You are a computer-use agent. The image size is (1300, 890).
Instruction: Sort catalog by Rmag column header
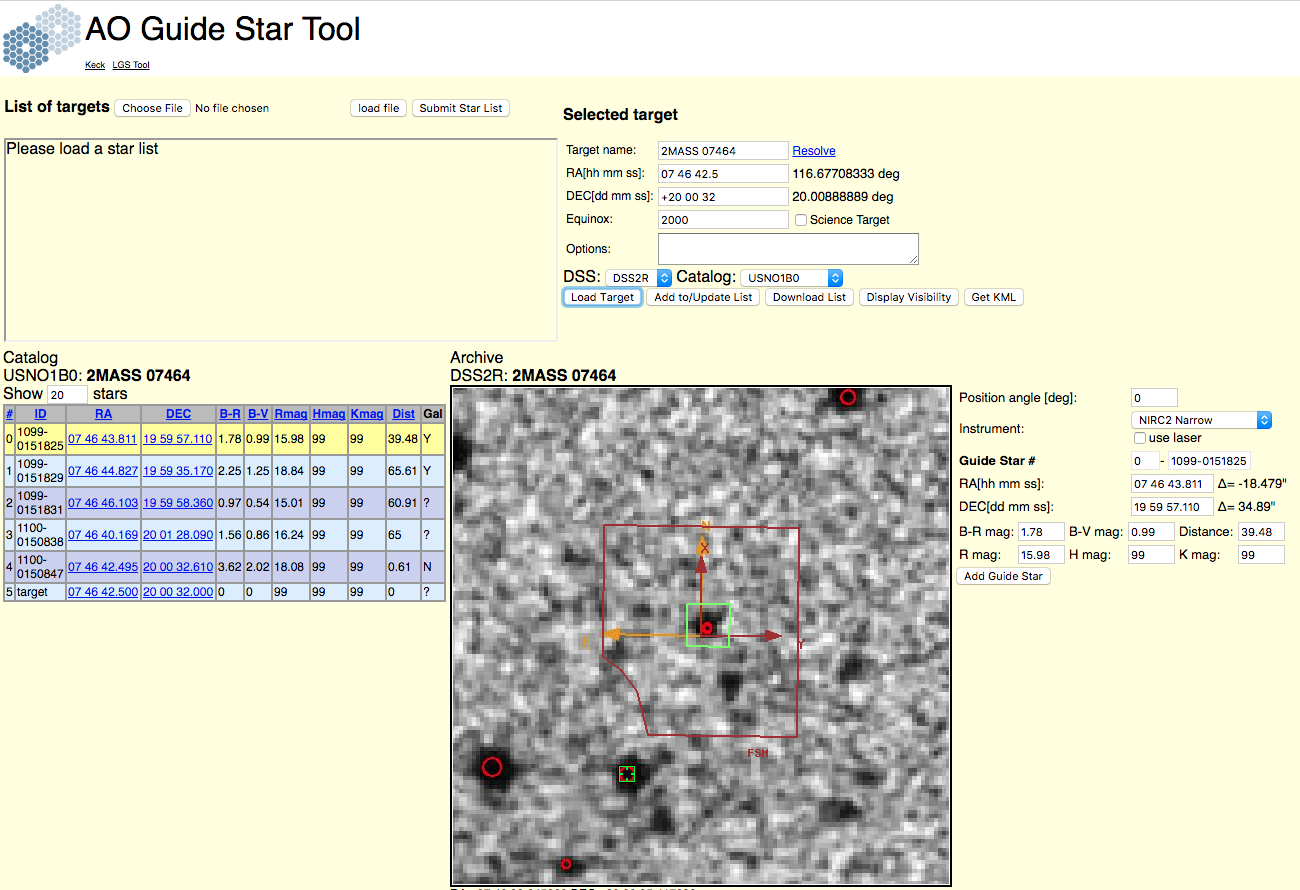[x=290, y=414]
